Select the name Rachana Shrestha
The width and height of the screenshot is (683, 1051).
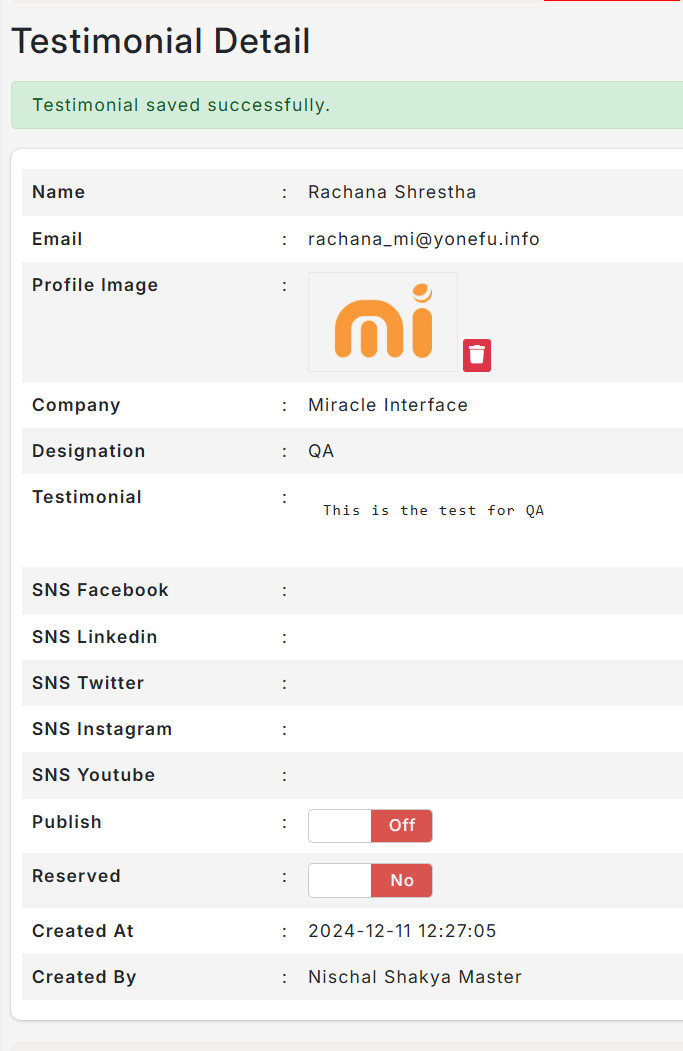click(392, 192)
